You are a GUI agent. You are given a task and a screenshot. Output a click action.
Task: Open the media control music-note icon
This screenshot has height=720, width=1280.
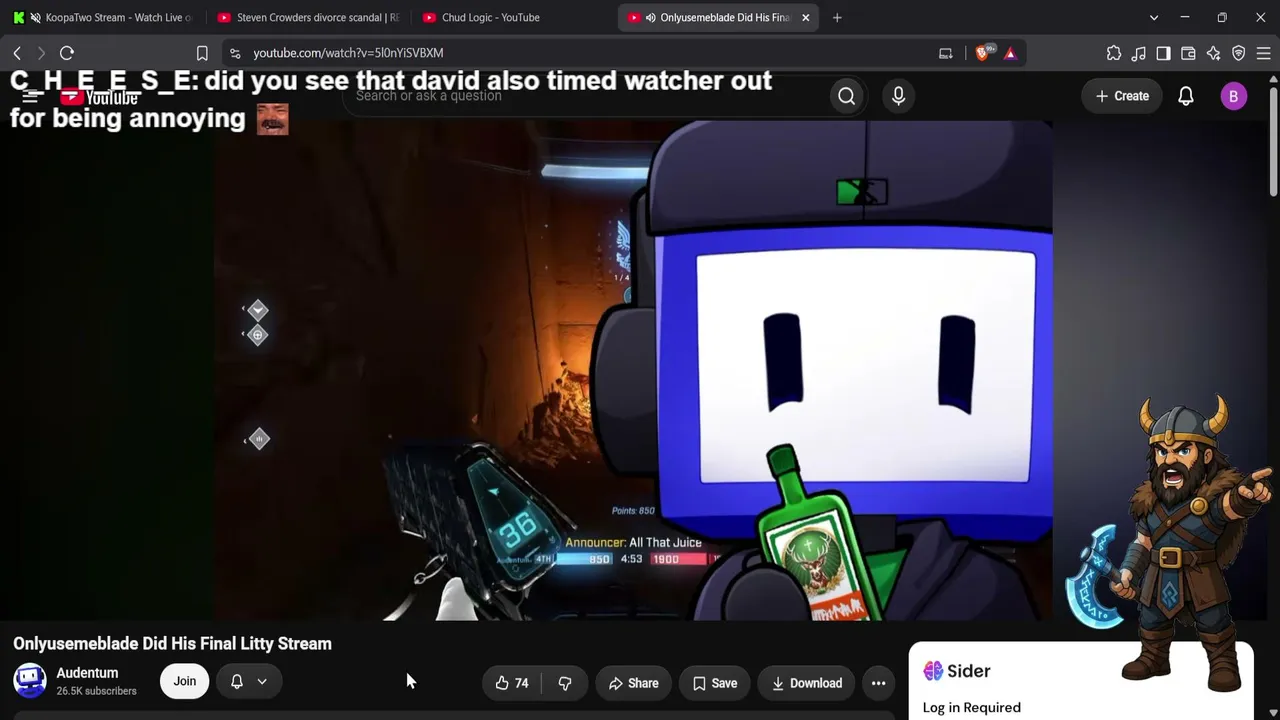pos(1139,53)
